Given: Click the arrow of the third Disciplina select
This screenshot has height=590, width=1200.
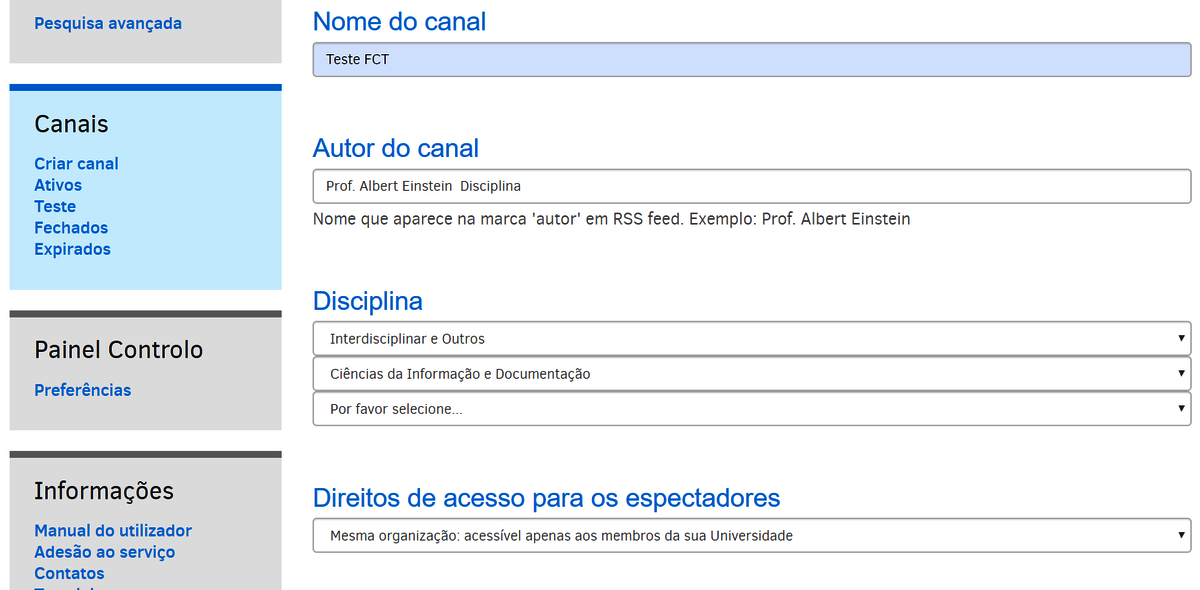Looking at the screenshot, I should pyautogui.click(x=1181, y=409).
